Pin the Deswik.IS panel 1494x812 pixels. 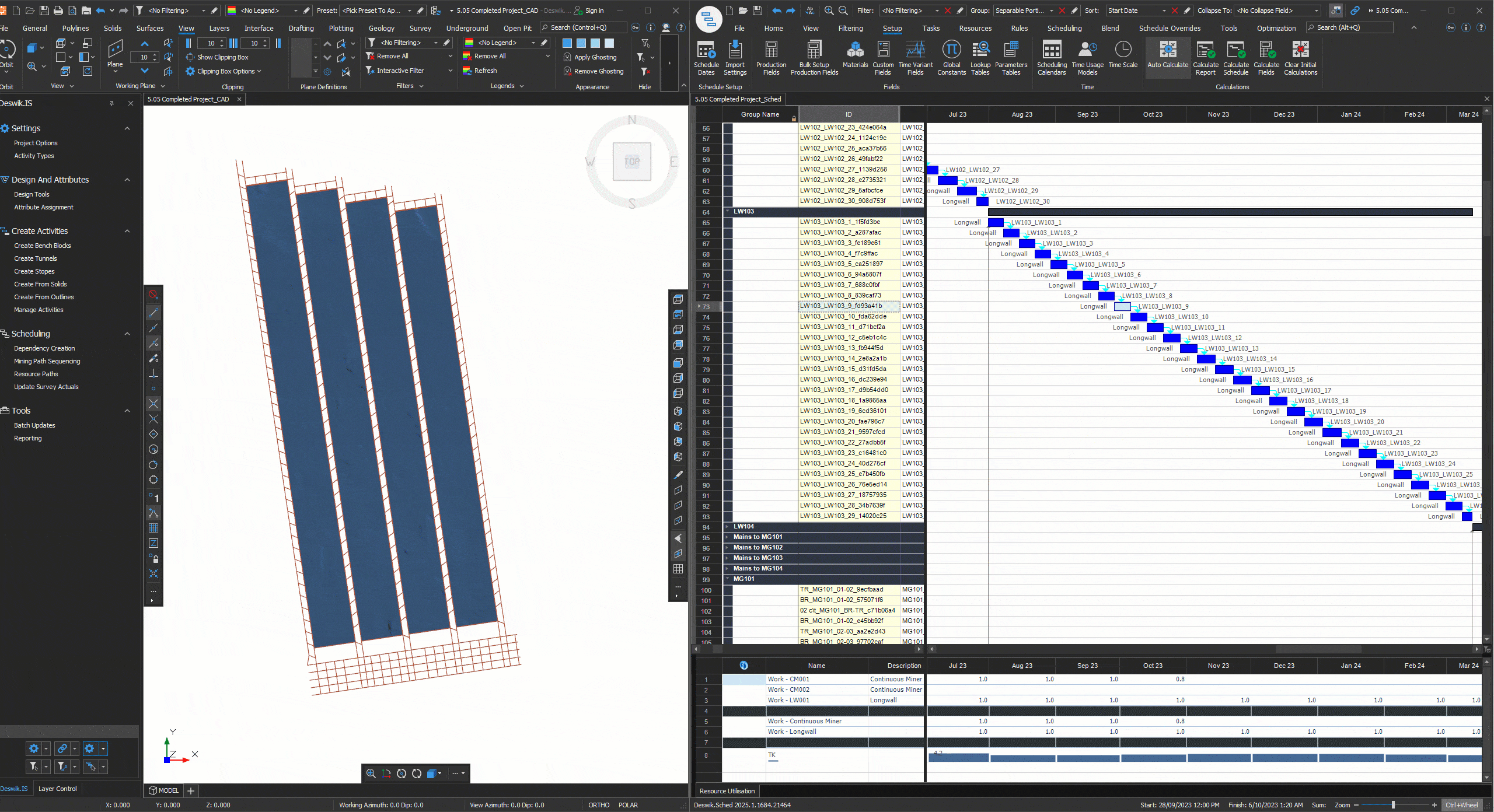click(111, 103)
